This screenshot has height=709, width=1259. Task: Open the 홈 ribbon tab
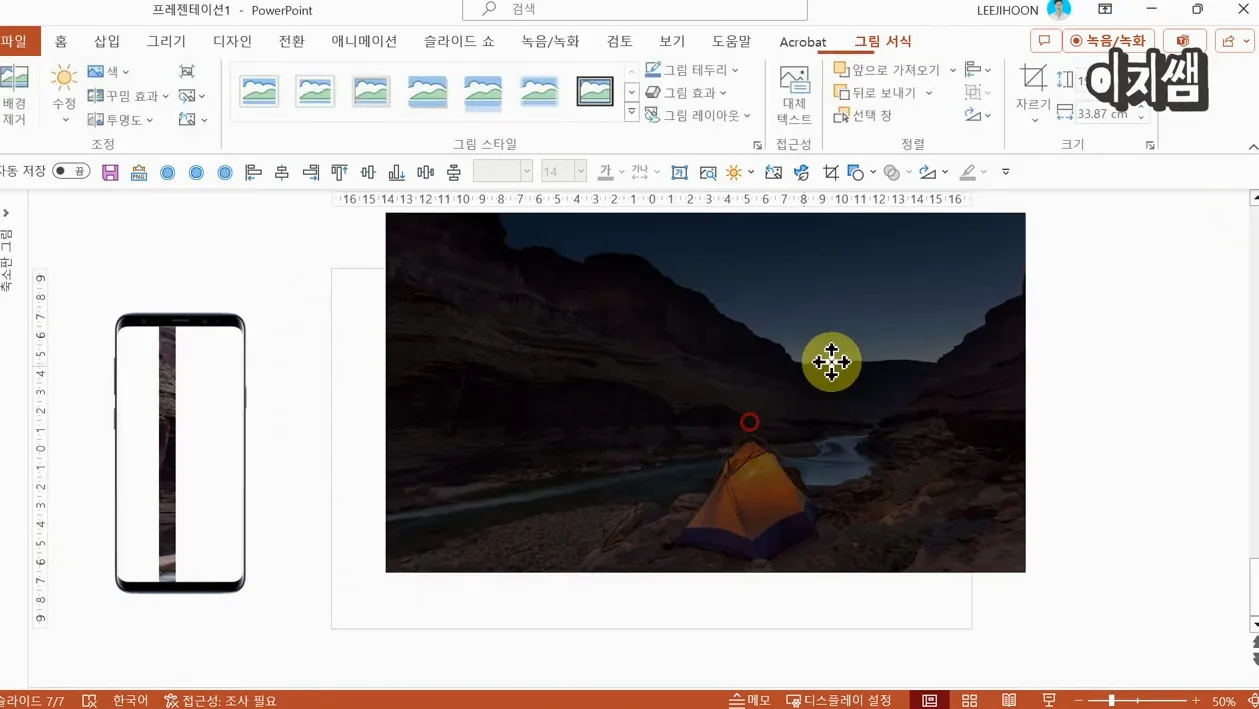61,41
